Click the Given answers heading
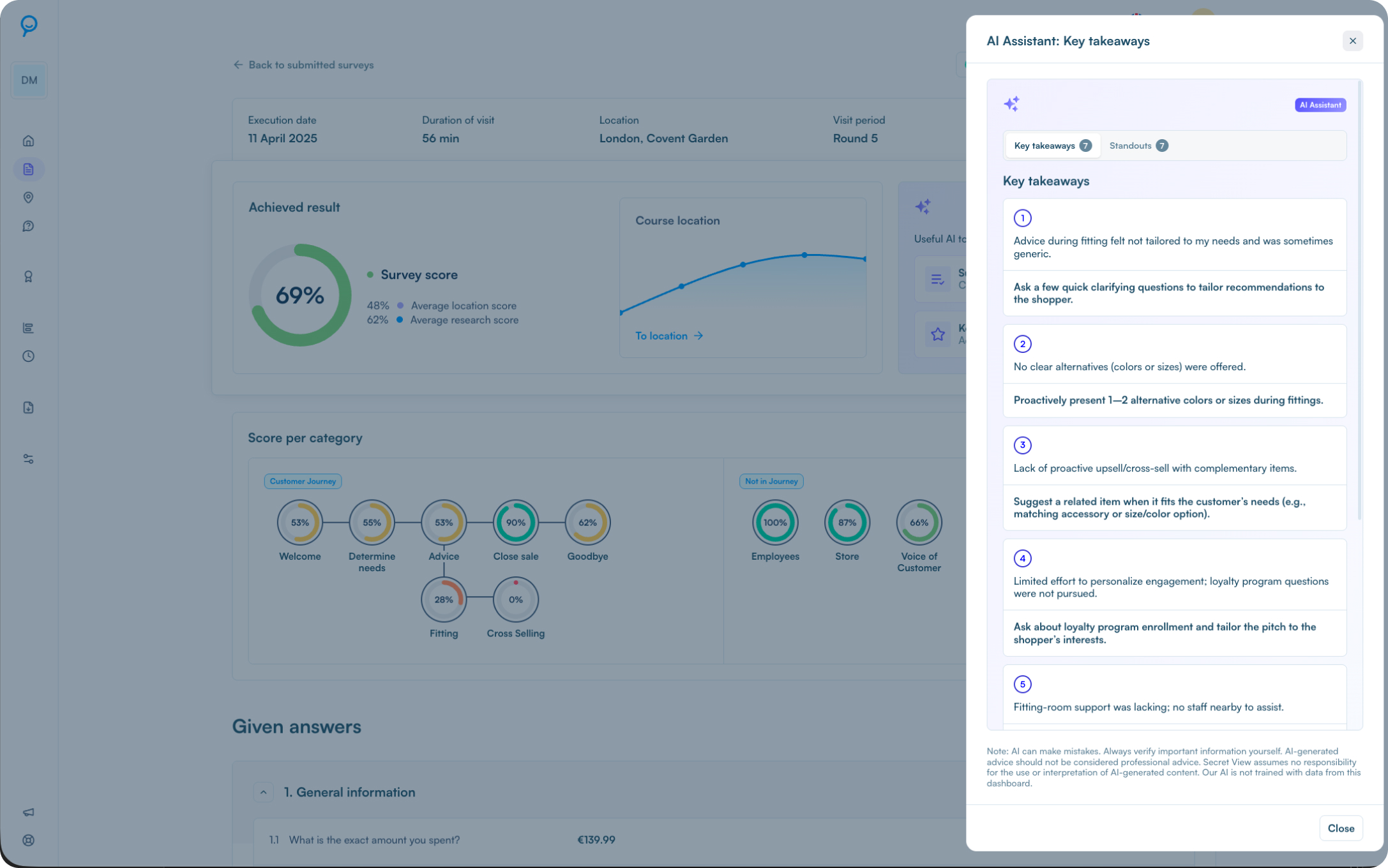 click(x=297, y=726)
